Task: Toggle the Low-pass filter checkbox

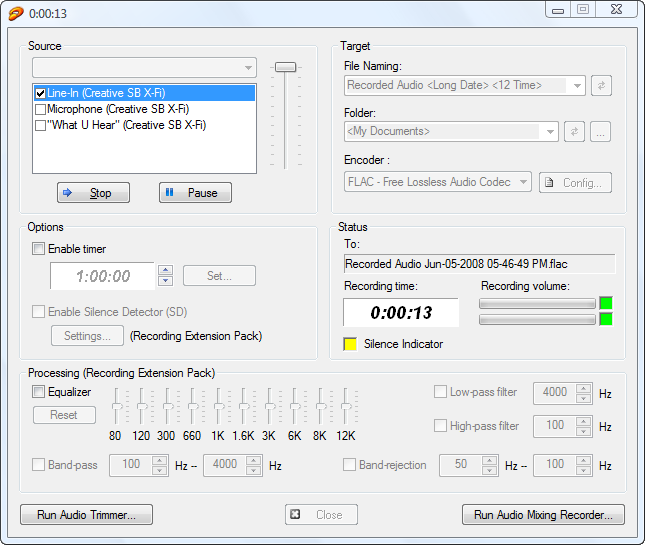Action: click(440, 392)
